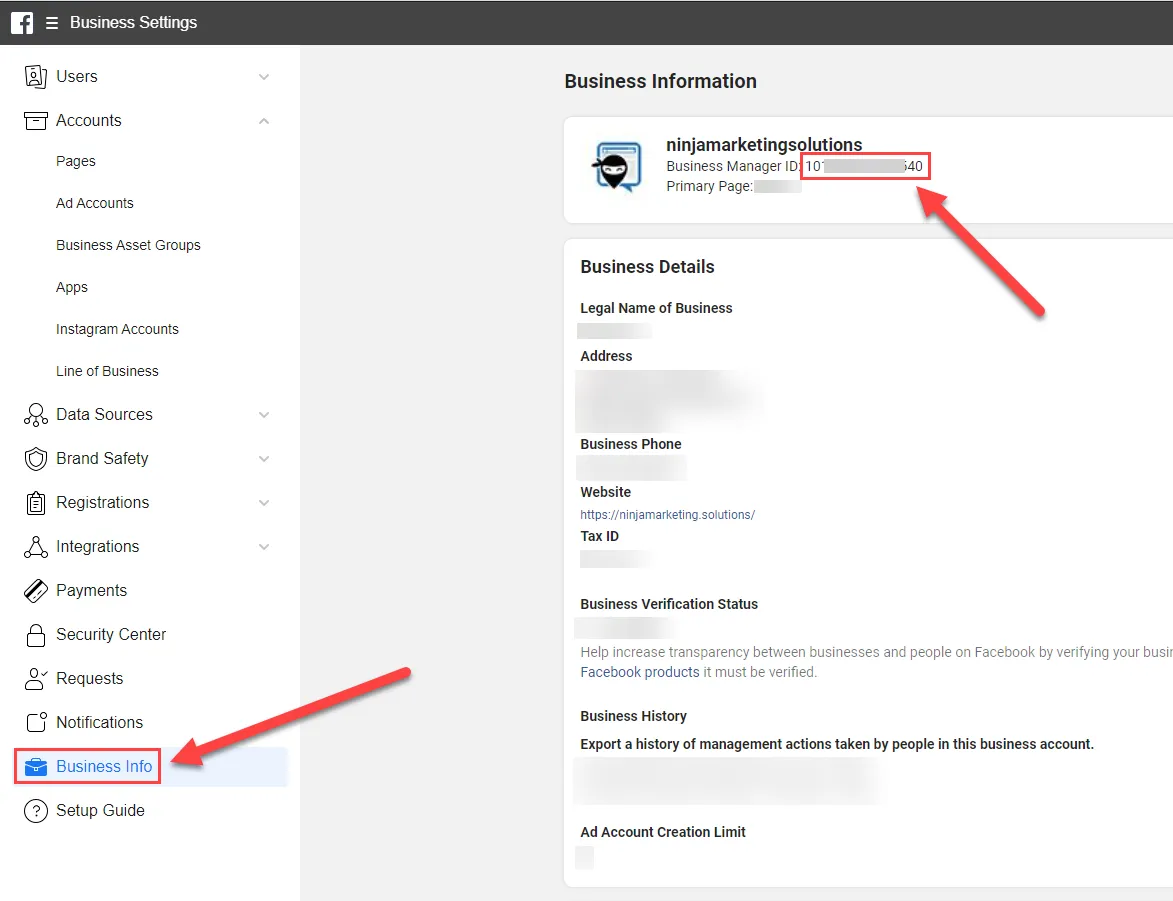This screenshot has height=901, width=1173.
Task: Select the Accounts menu label
Action: click(88, 120)
